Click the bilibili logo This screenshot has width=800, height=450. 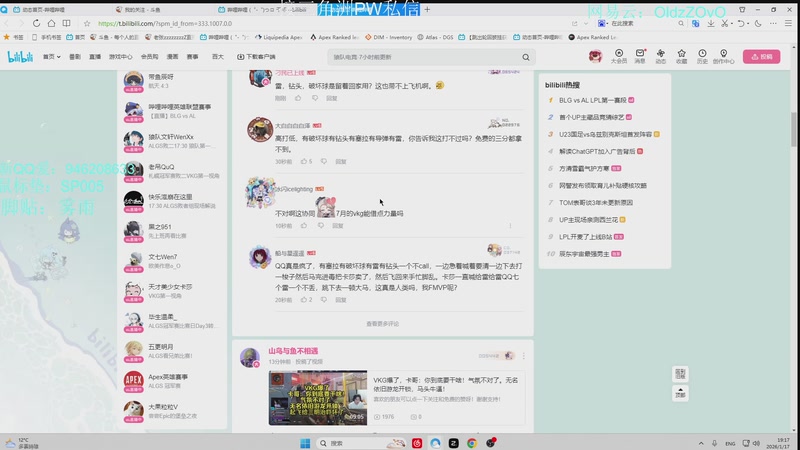[x=20, y=57]
